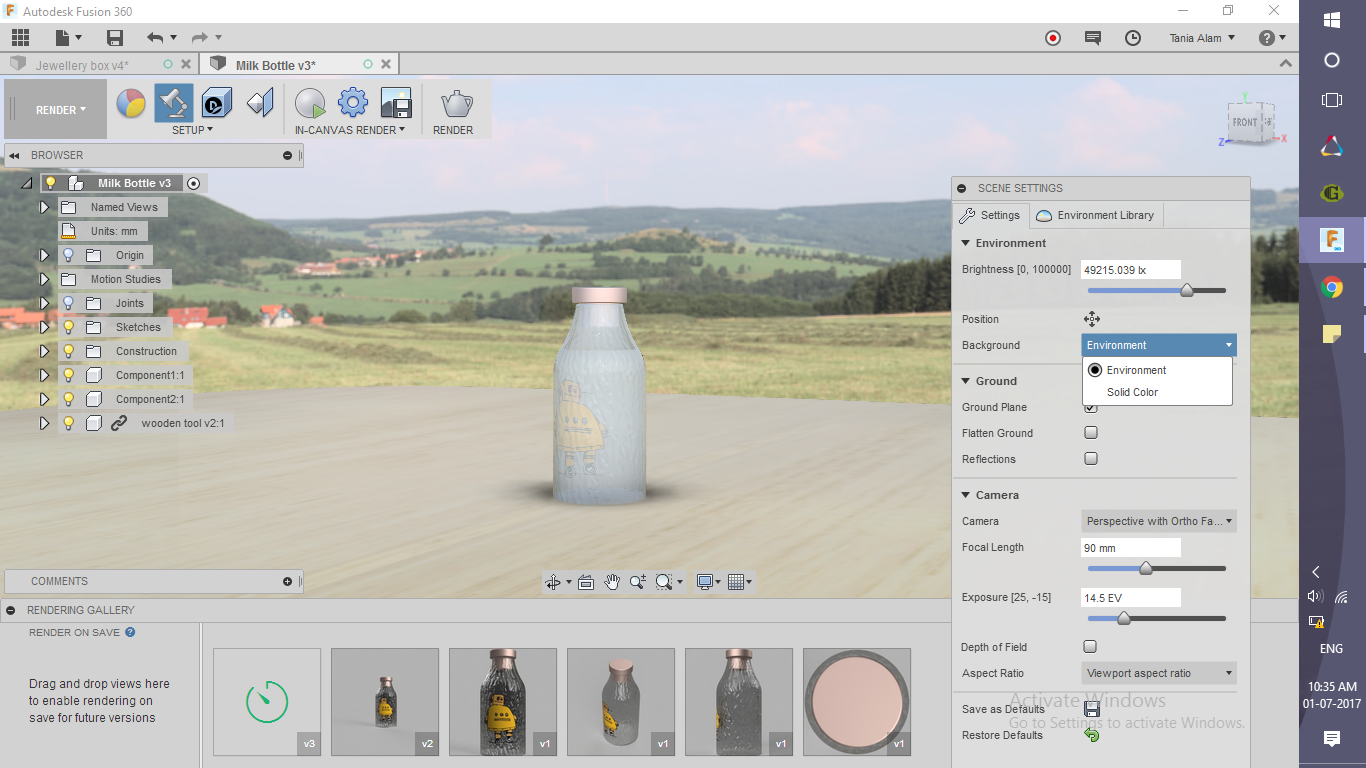Open the Decal tool icon

(217, 103)
